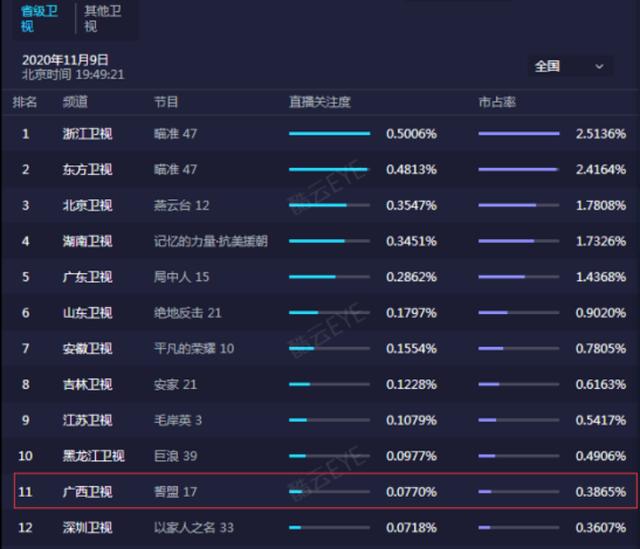Viewport: 640px width, 549px height.
Task: Click the 0.3547% attention value
Action: 411,206
